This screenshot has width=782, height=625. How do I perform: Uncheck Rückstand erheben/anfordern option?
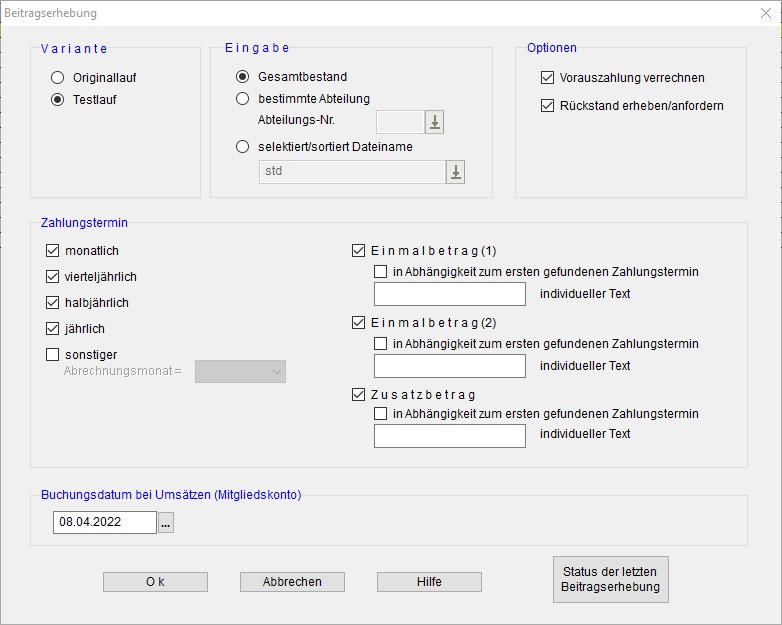547,106
